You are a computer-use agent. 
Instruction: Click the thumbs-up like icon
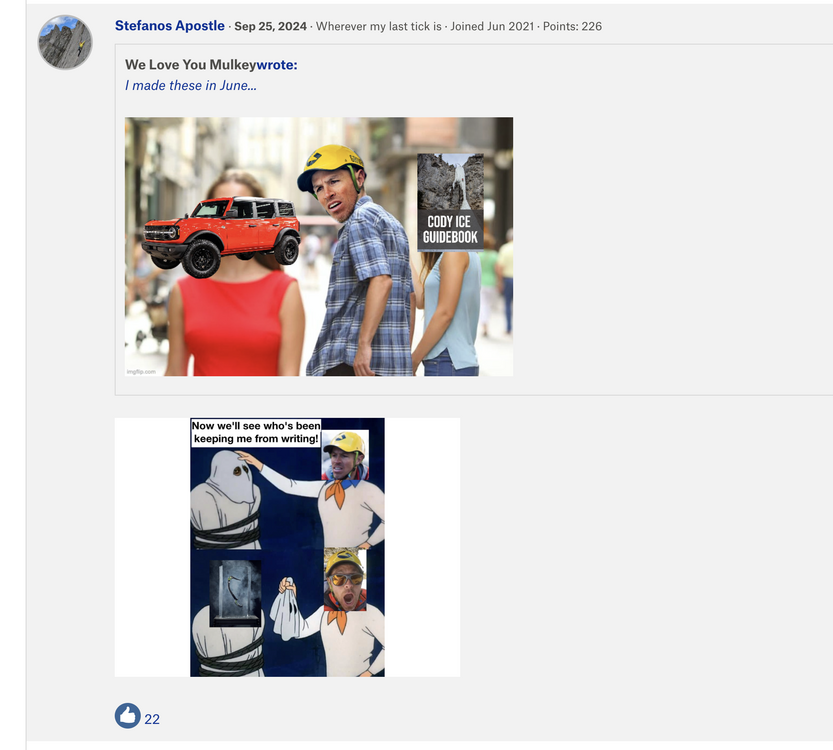(127, 716)
